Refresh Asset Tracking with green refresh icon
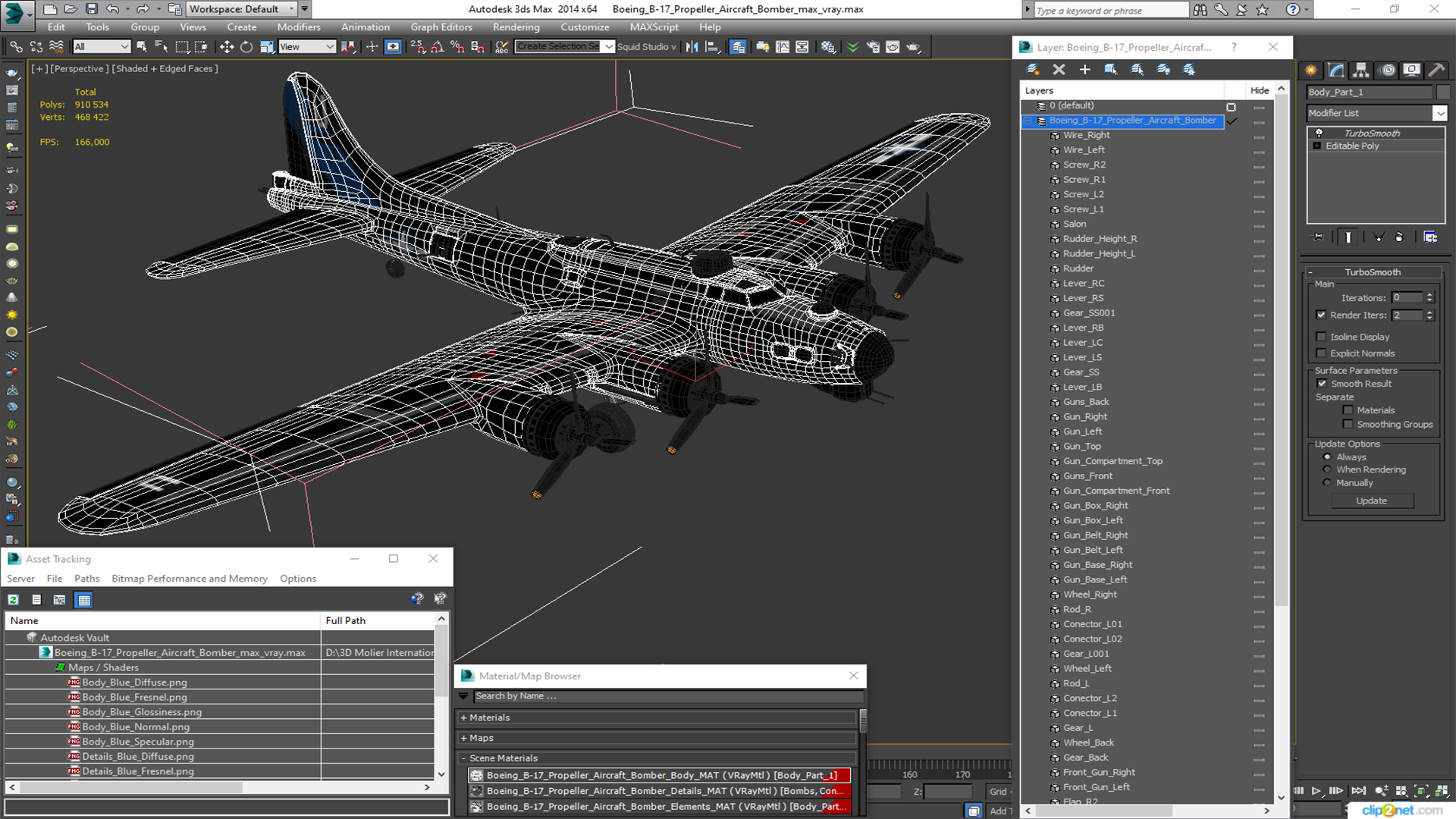The image size is (1456, 819). click(13, 600)
